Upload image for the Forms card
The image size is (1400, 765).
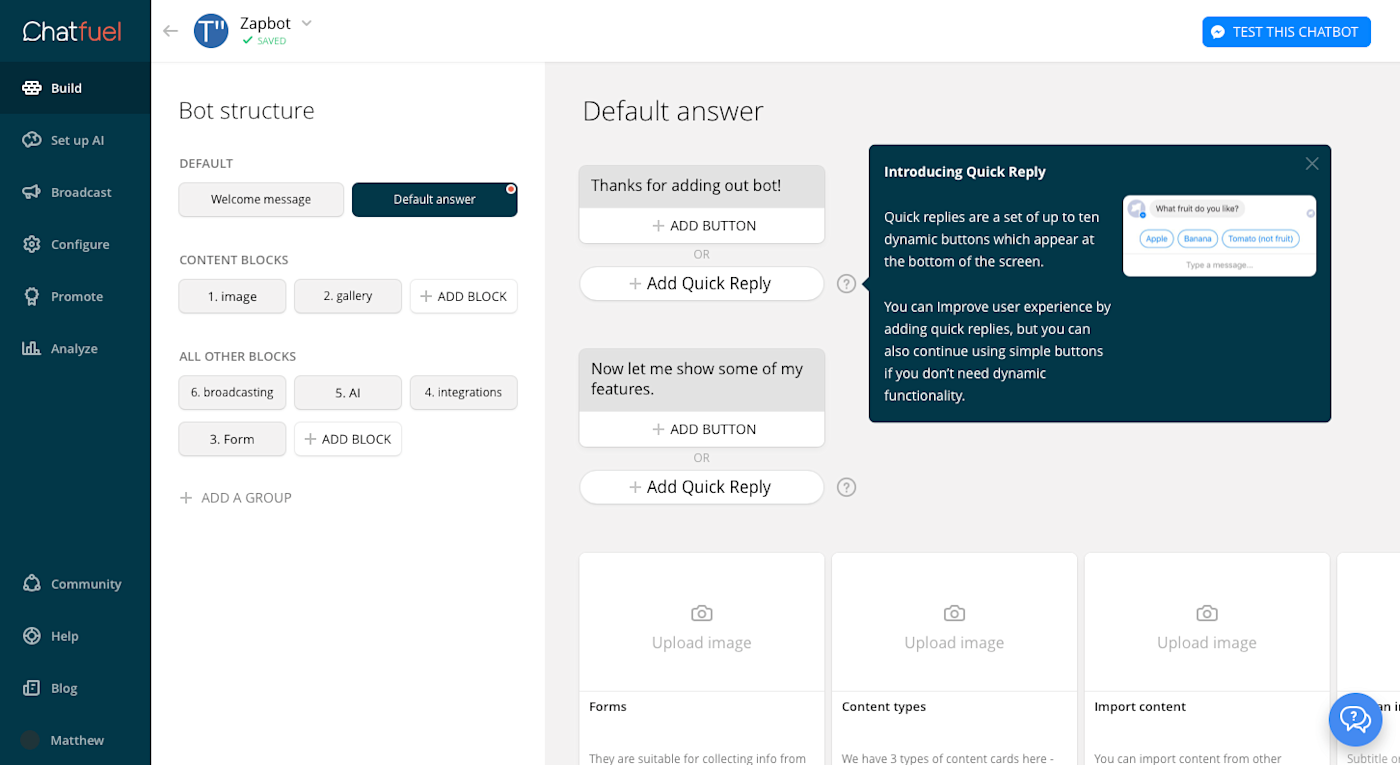(702, 626)
